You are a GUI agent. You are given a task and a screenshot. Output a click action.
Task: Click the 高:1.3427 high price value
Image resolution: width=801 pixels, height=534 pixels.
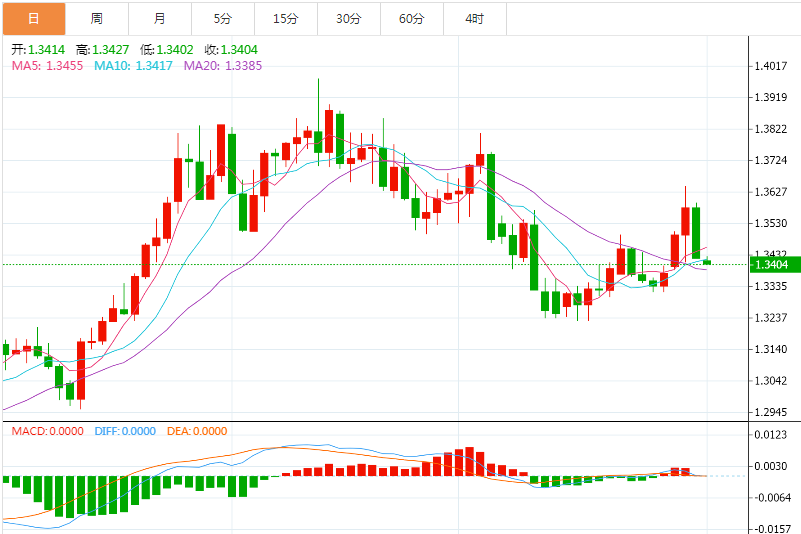pos(102,50)
